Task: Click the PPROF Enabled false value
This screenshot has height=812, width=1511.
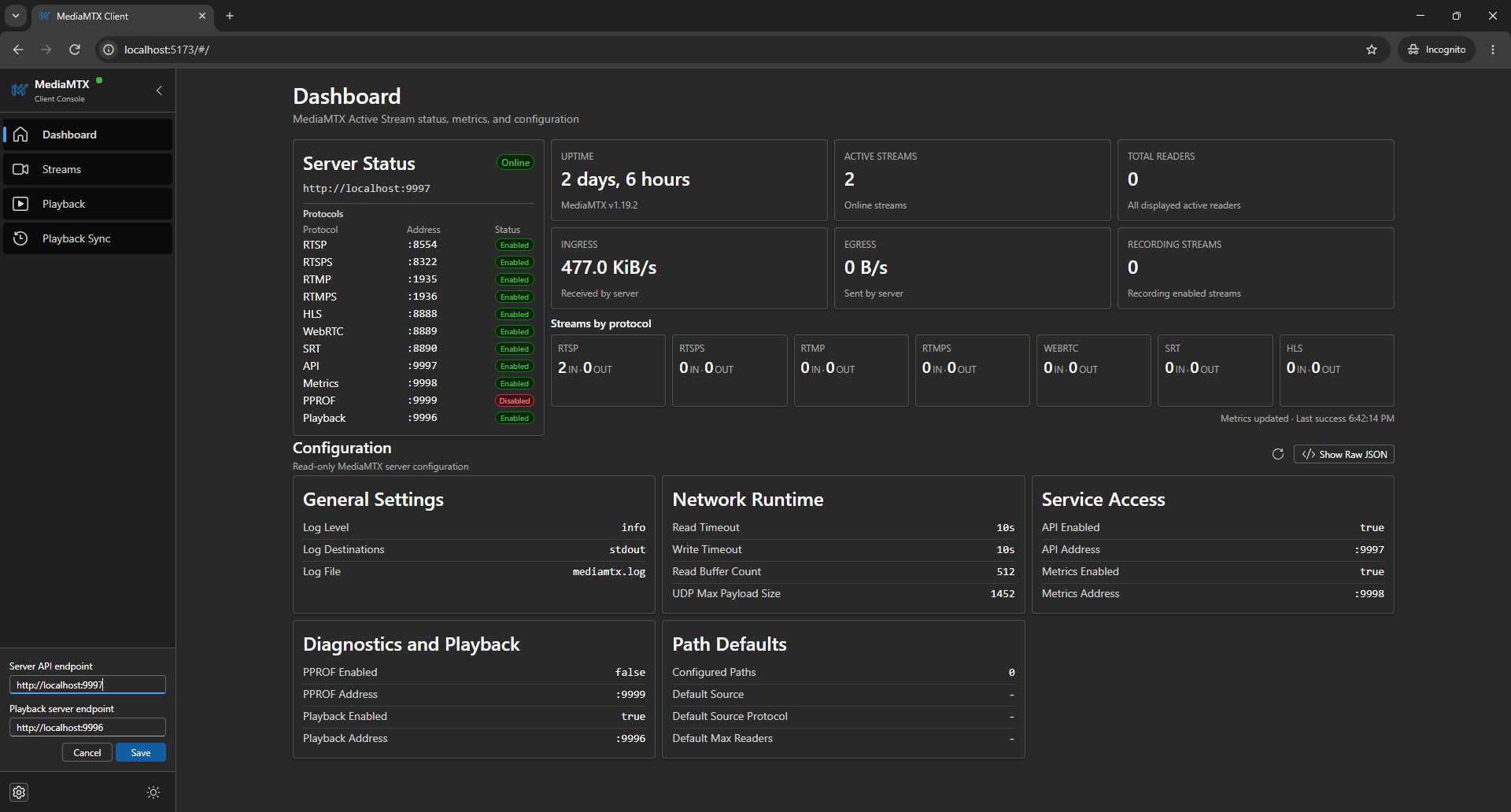Action: (x=630, y=673)
